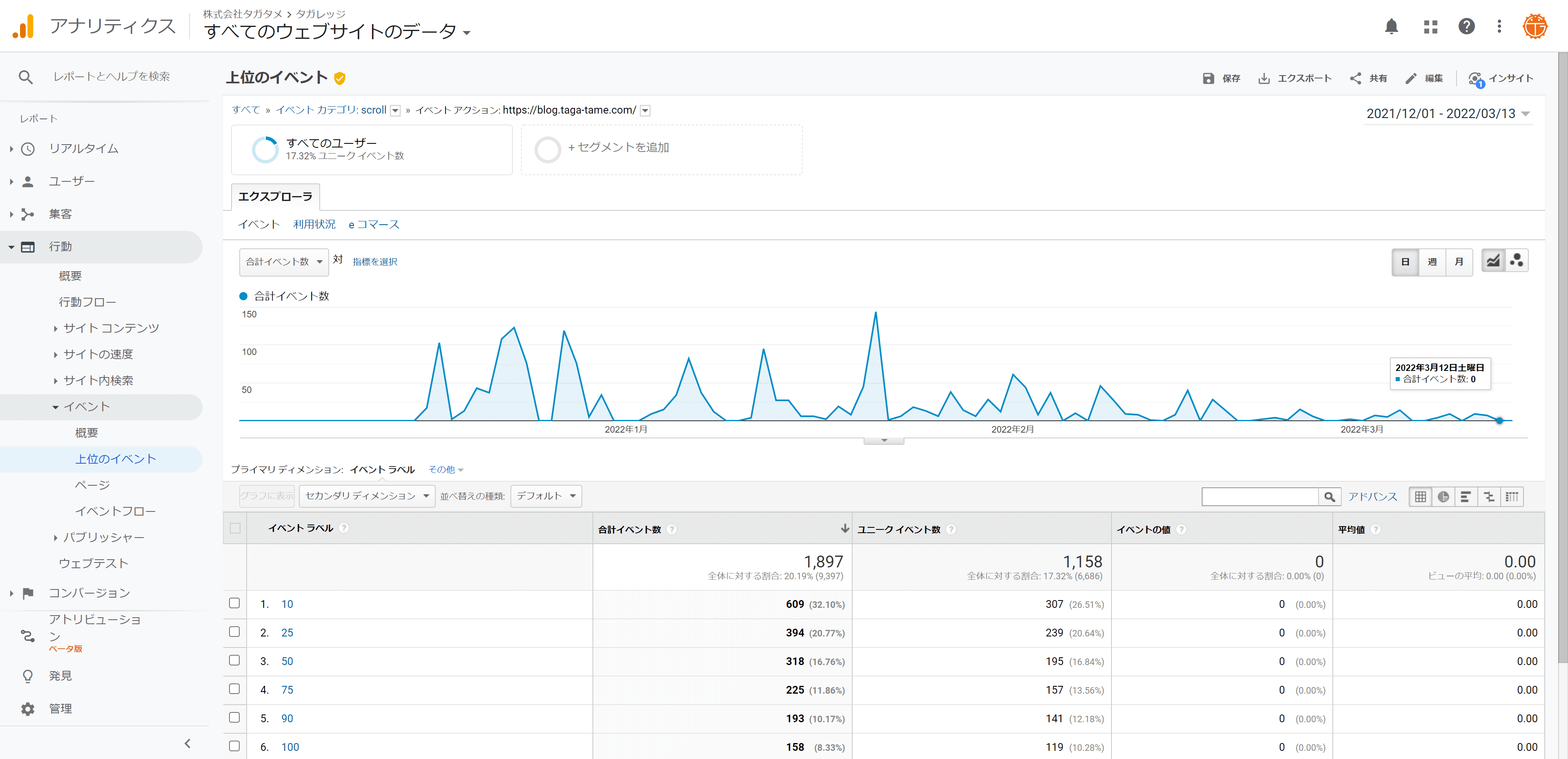Click the search magnifier icon in sidebar
The width and height of the screenshot is (1568, 759).
point(26,77)
